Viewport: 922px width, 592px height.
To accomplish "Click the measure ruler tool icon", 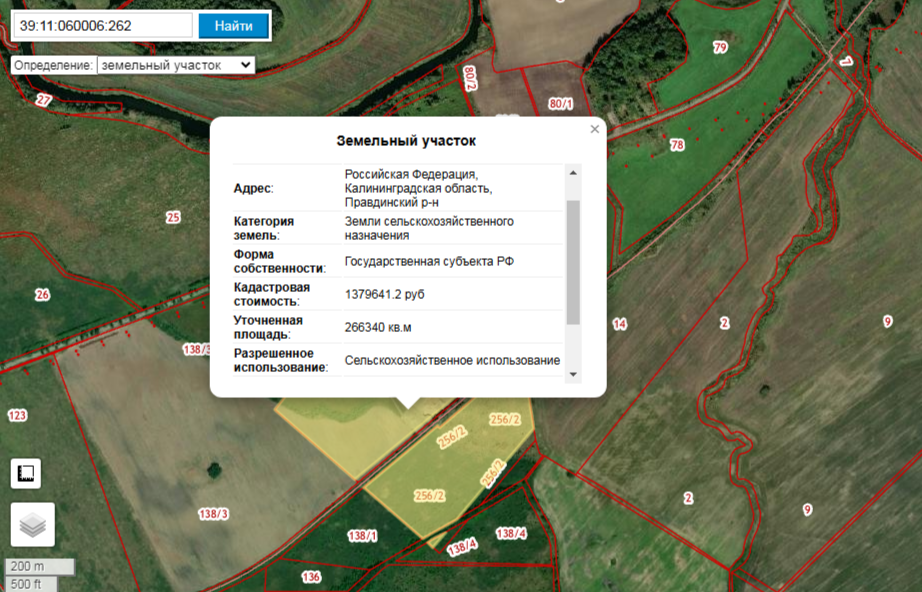I will point(26,473).
